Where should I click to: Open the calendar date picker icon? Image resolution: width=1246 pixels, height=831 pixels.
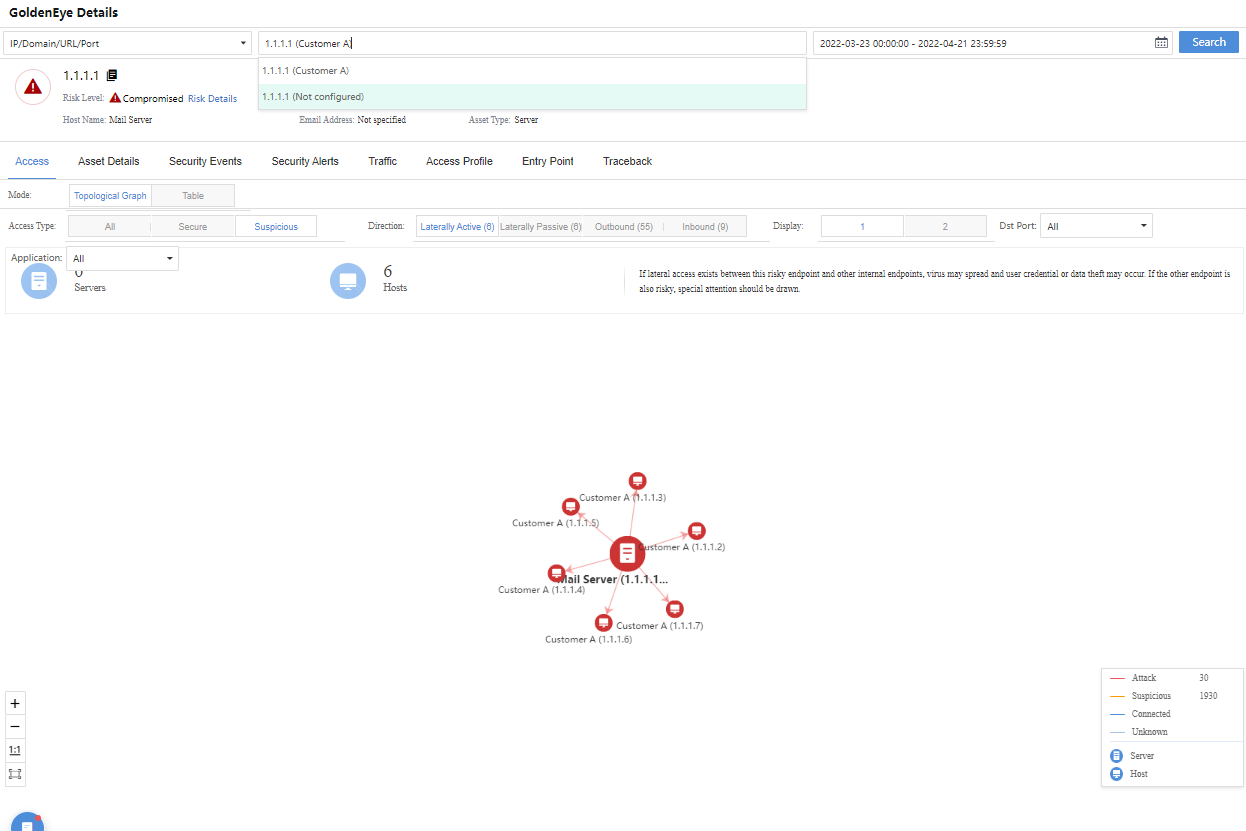coord(1161,43)
